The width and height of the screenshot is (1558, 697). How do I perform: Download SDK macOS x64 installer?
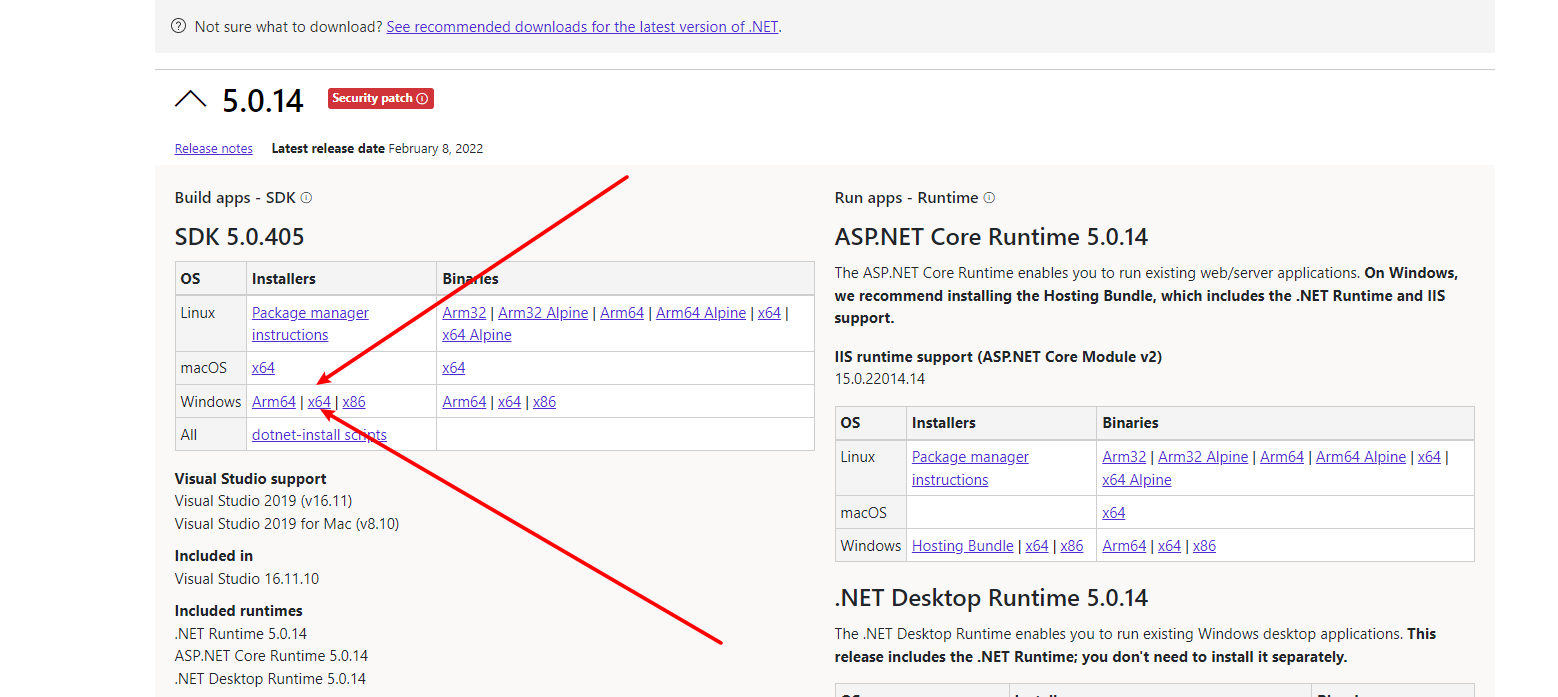(x=263, y=368)
